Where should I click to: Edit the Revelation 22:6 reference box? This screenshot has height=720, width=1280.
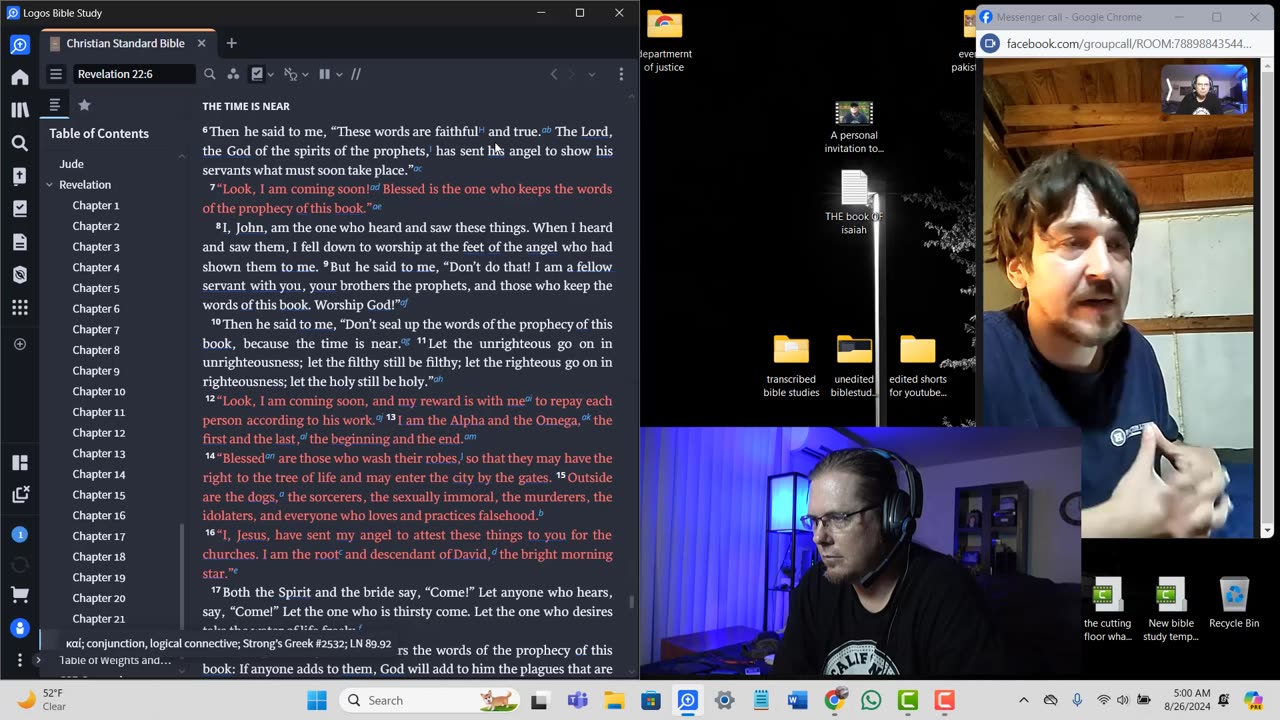pos(133,74)
